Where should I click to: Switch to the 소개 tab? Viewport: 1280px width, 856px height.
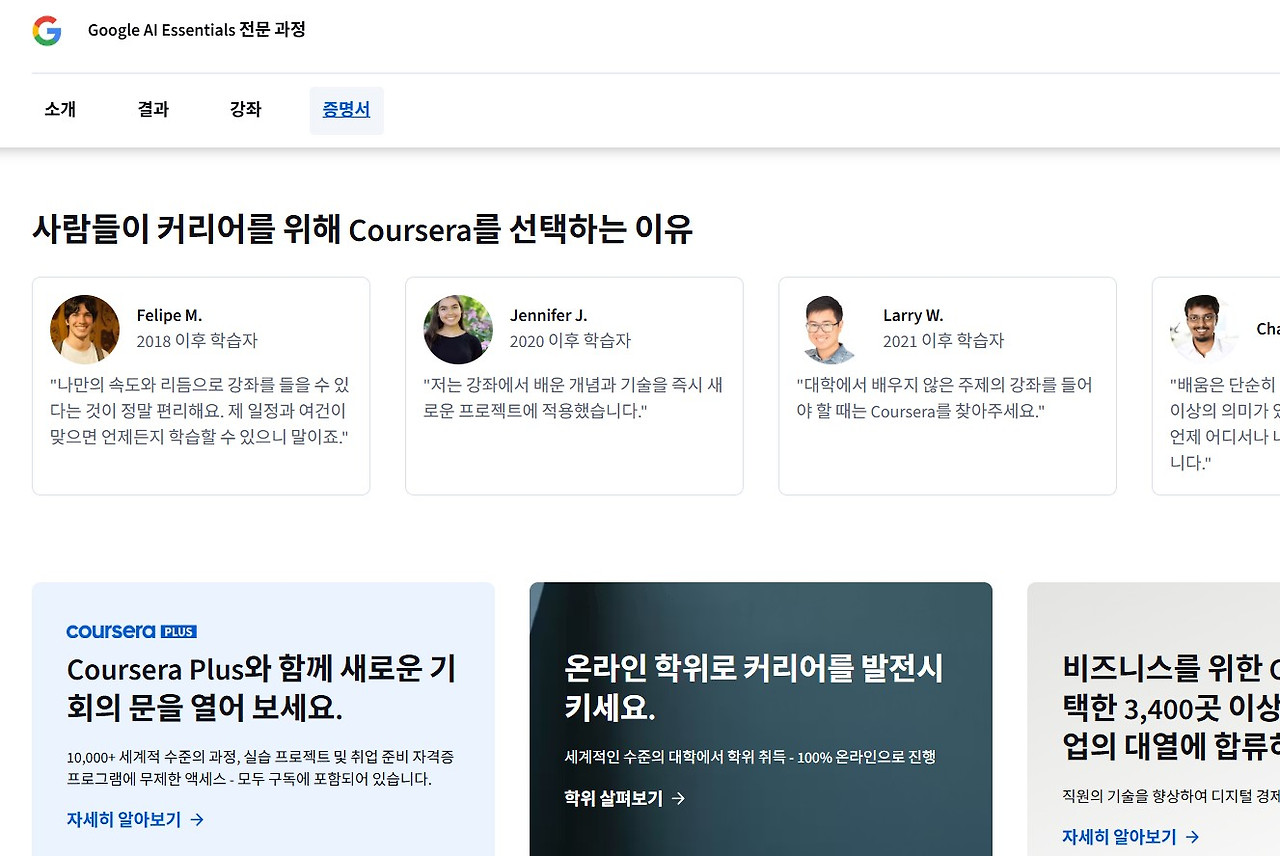[x=60, y=110]
